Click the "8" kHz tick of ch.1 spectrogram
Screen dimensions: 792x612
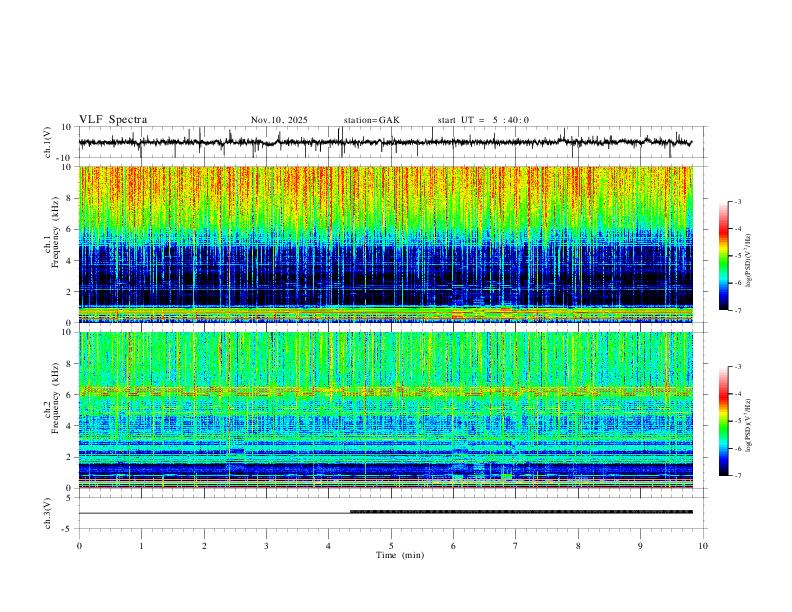click(70, 198)
